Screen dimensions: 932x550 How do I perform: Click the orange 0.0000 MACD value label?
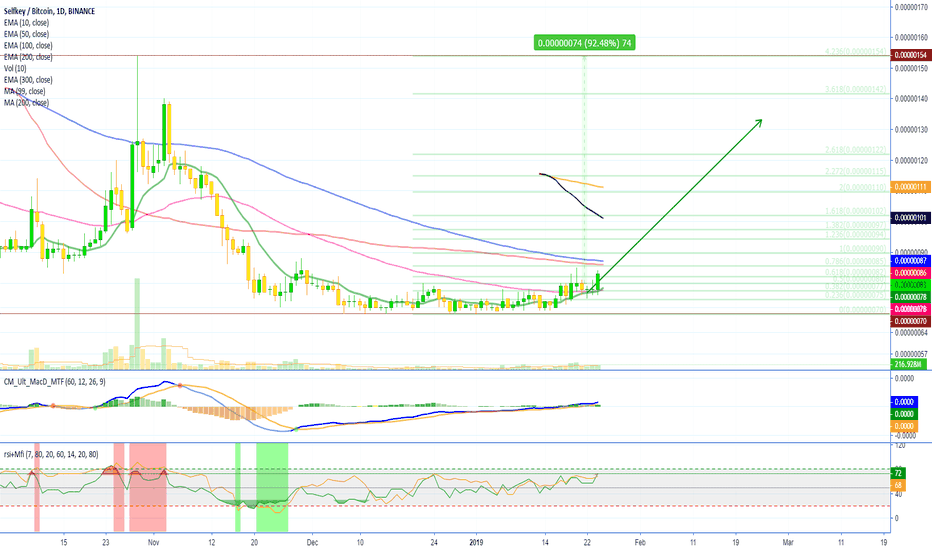[x=904, y=426]
